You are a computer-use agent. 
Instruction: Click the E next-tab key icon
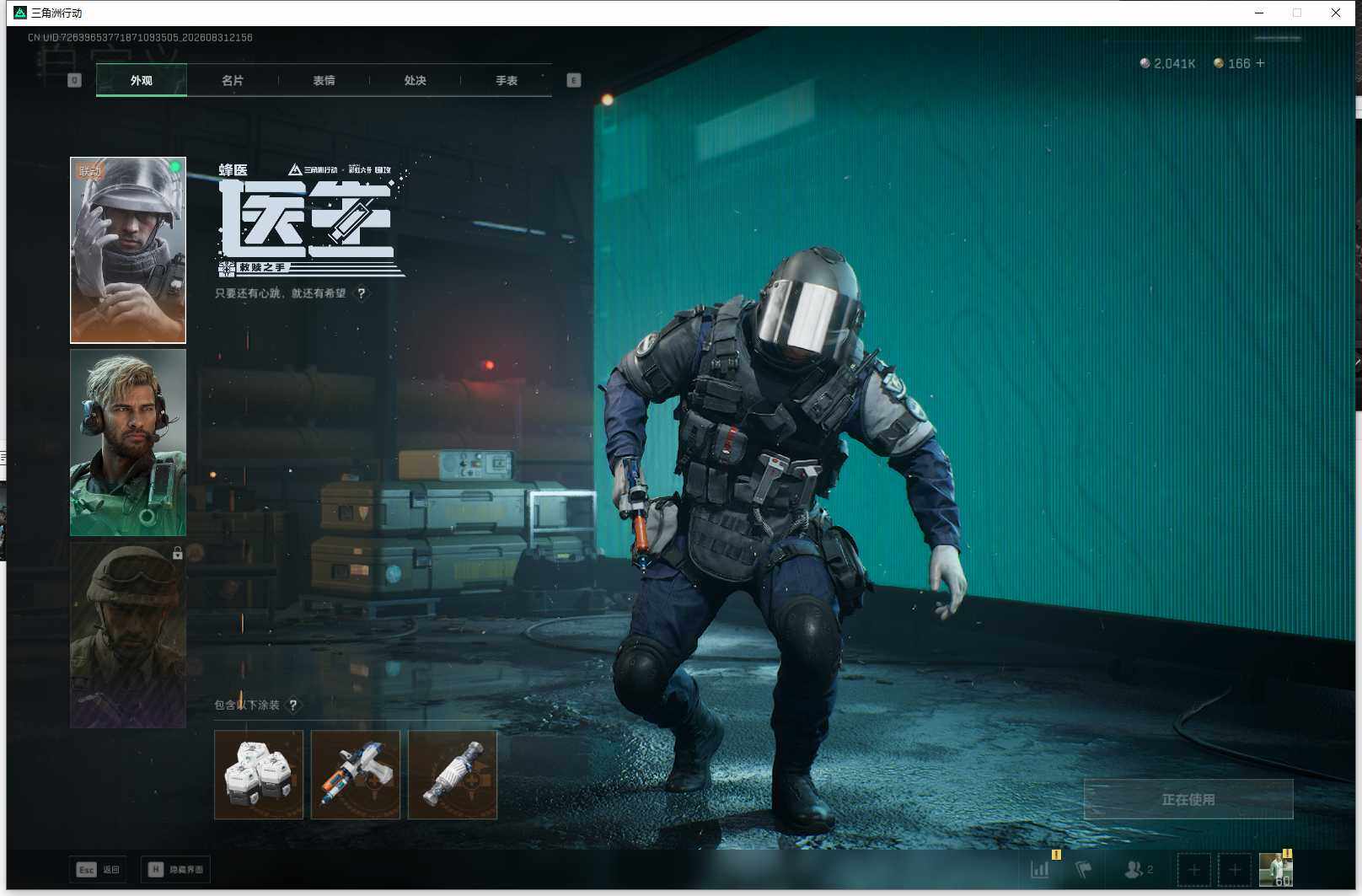click(574, 80)
